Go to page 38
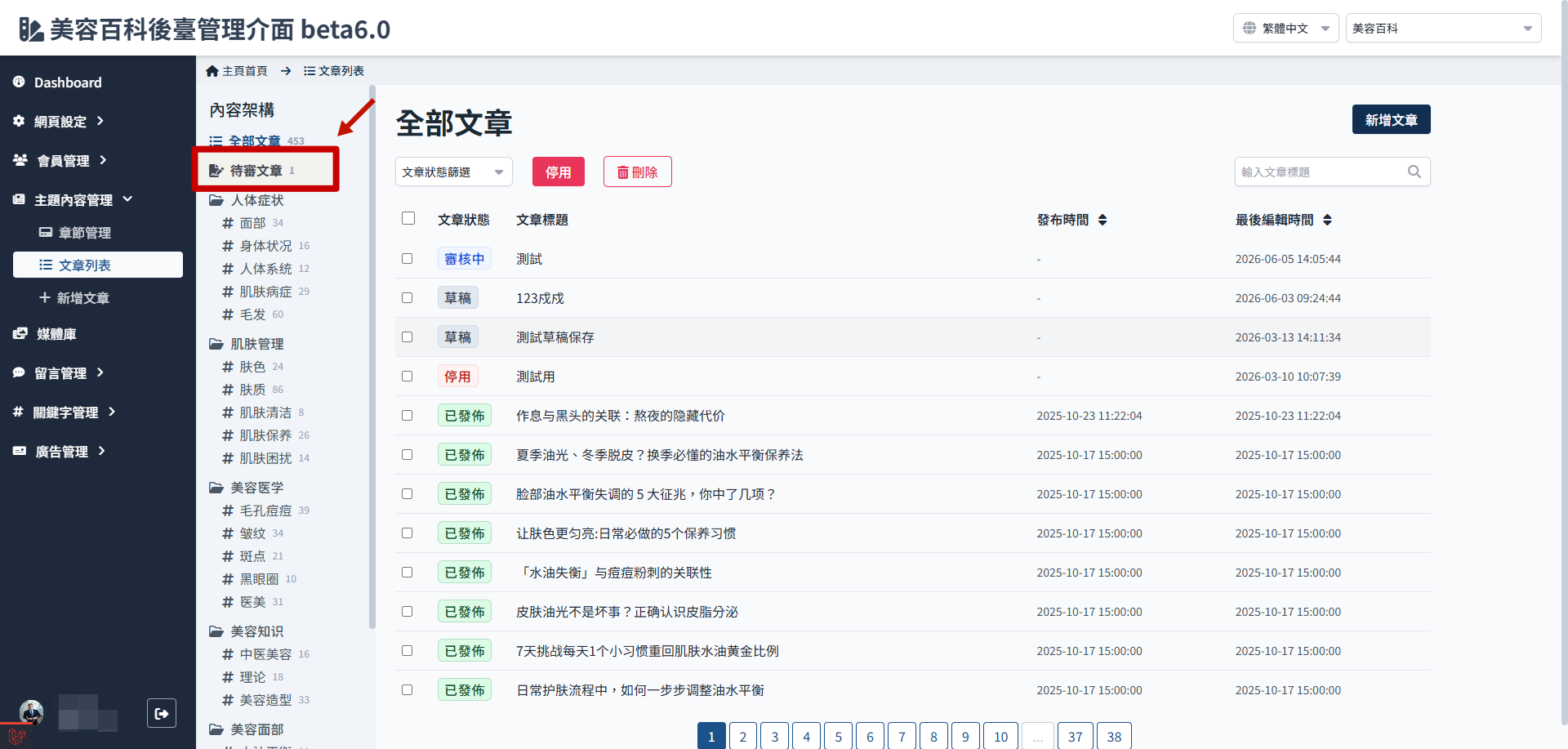 [x=1114, y=736]
